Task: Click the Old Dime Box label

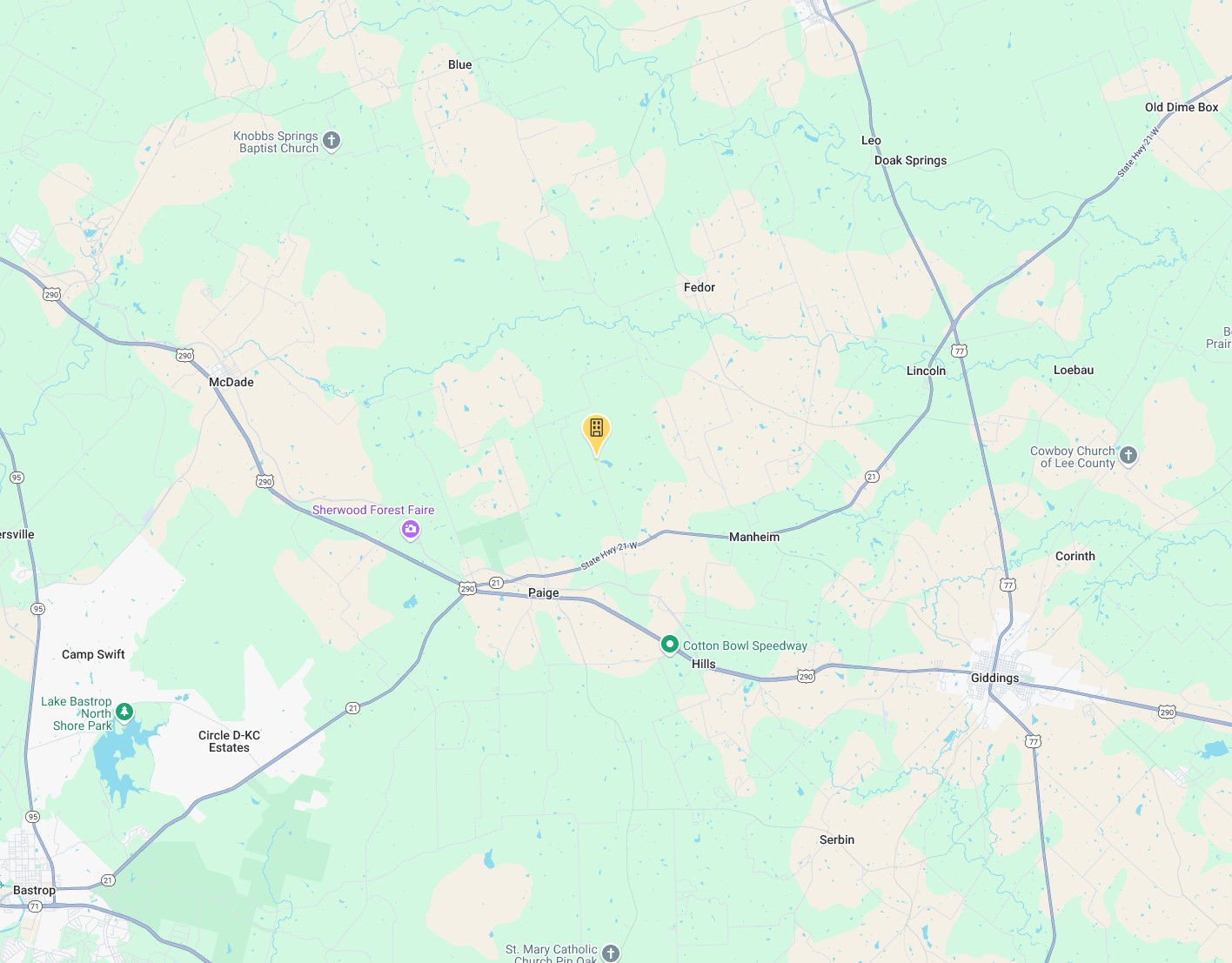Action: point(1182,107)
